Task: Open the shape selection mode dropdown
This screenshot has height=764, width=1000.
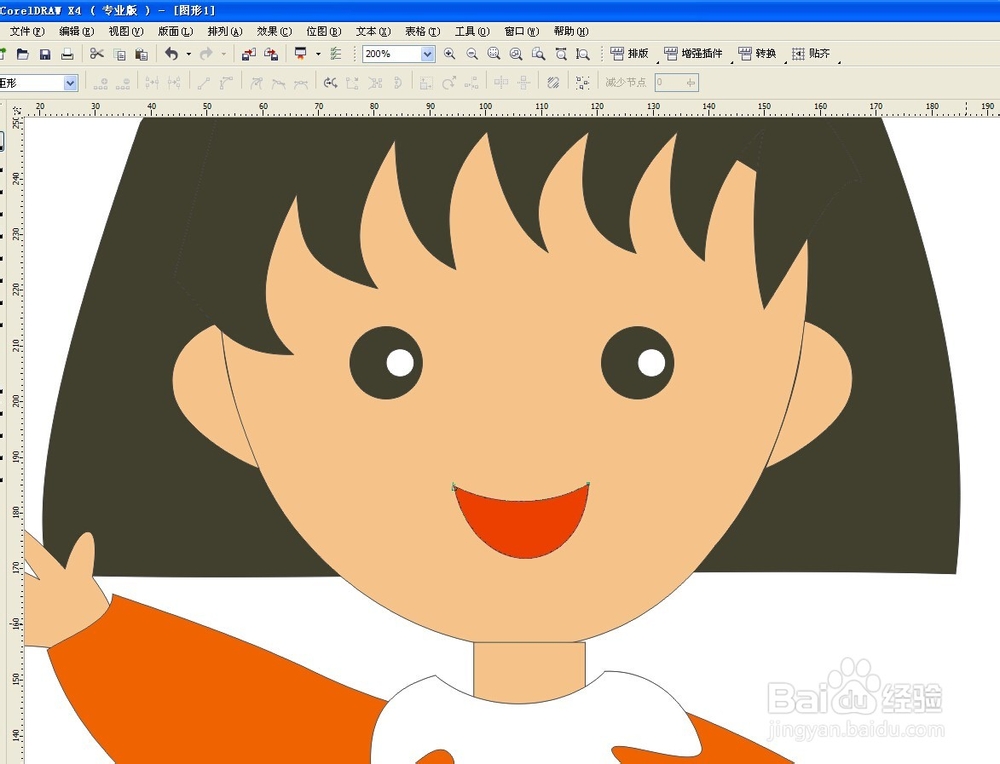Action: tap(70, 83)
